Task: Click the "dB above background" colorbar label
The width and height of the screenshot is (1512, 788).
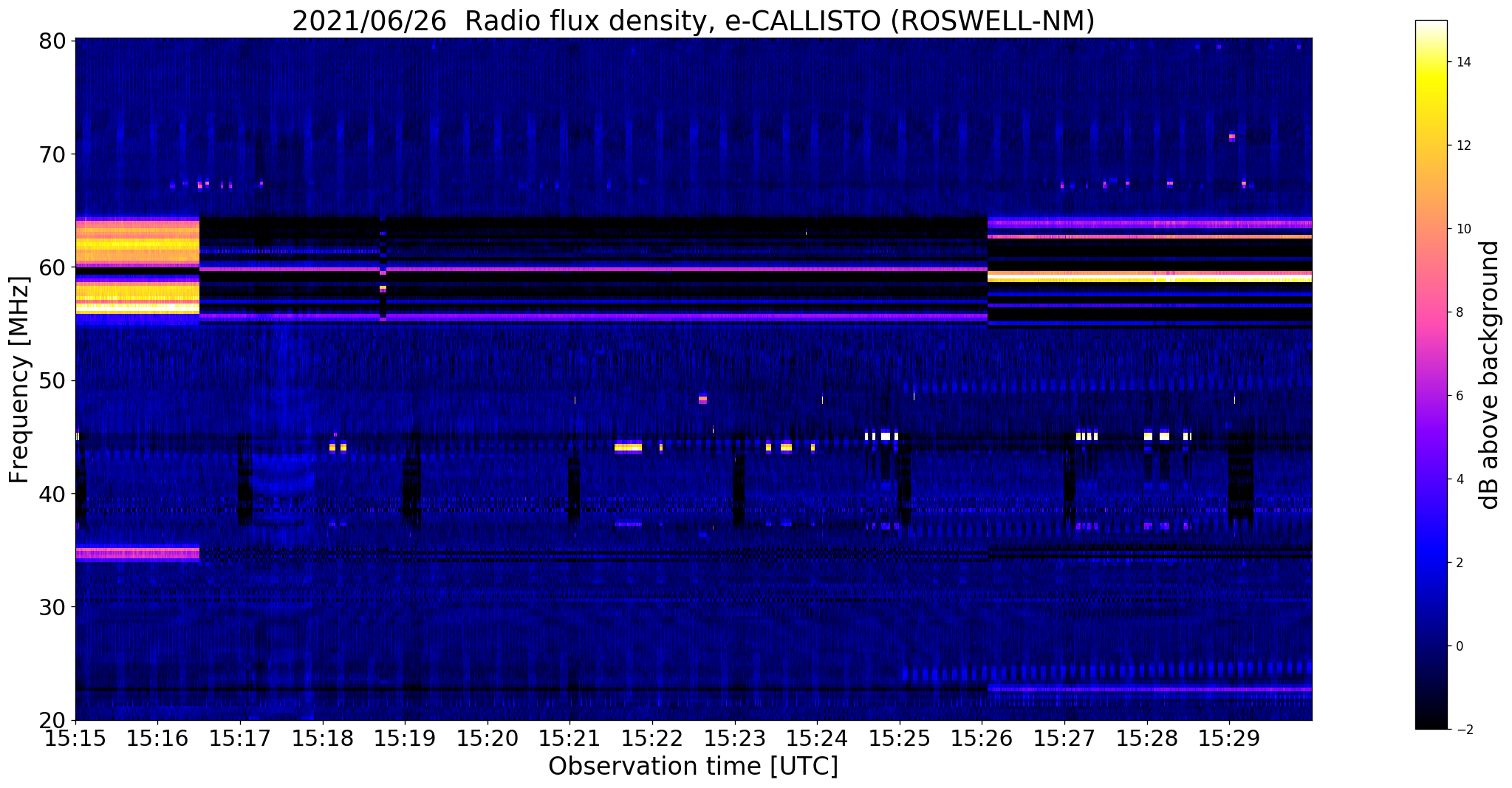Action: coord(1490,375)
